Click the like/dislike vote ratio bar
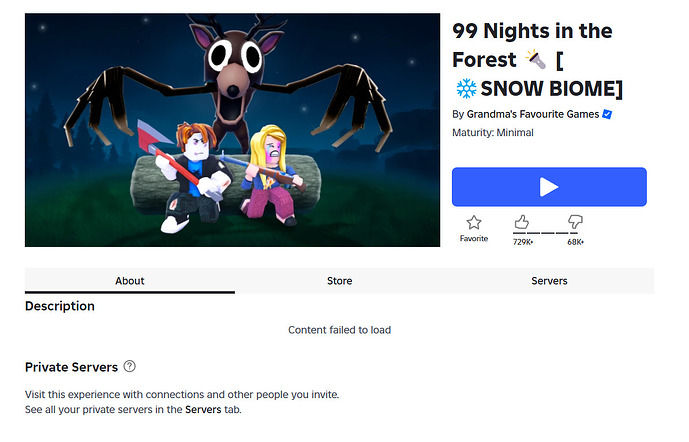689x442 pixels. tap(548, 233)
